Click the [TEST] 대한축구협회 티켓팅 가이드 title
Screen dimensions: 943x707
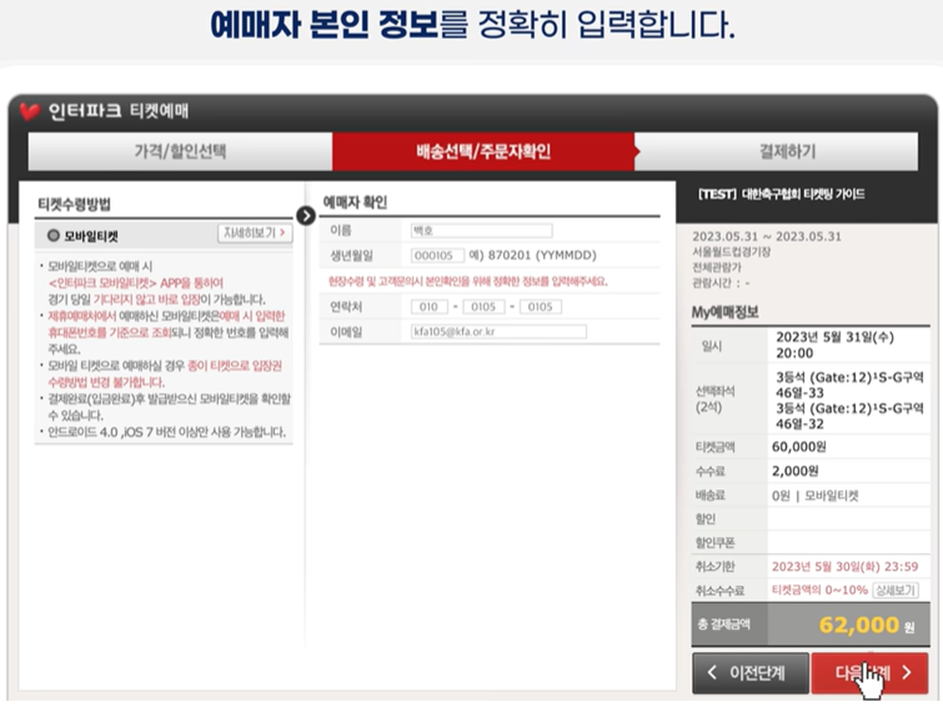coord(781,194)
